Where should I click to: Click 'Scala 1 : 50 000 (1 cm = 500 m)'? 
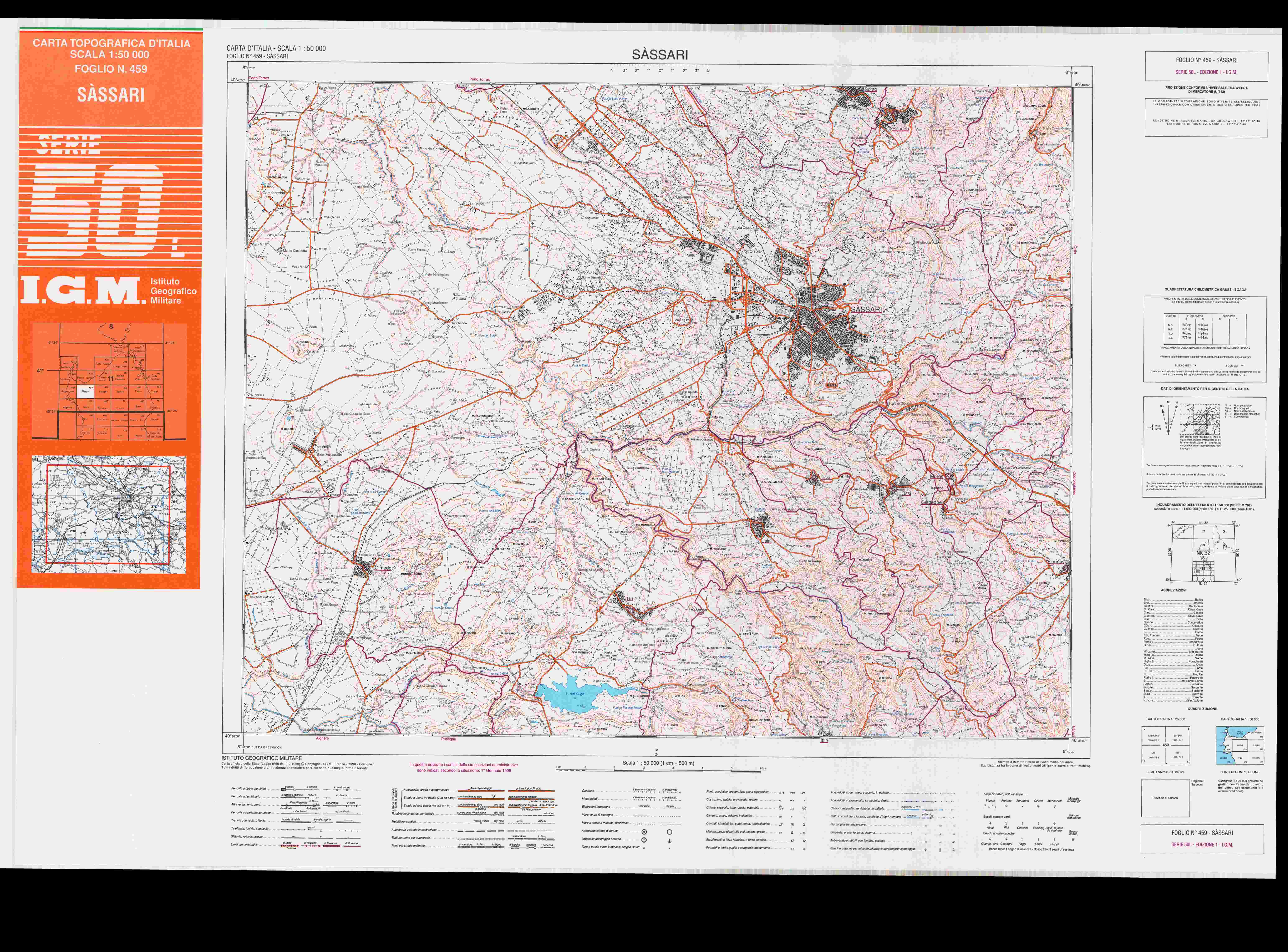point(658,763)
